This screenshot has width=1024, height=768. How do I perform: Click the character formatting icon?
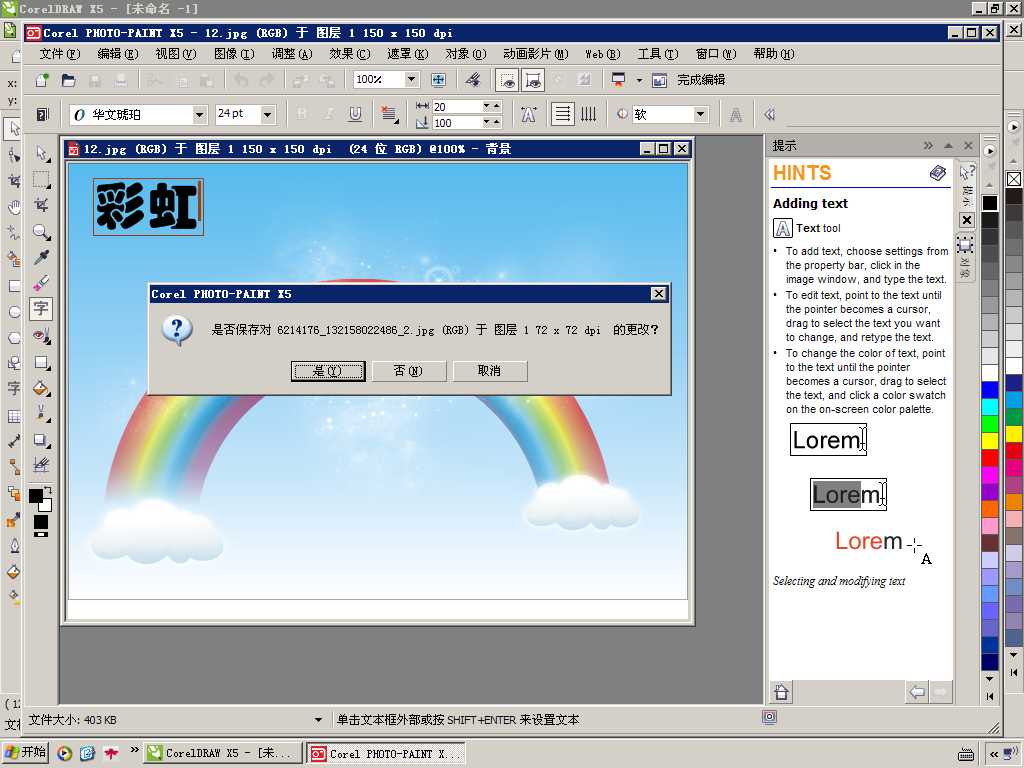click(x=528, y=114)
